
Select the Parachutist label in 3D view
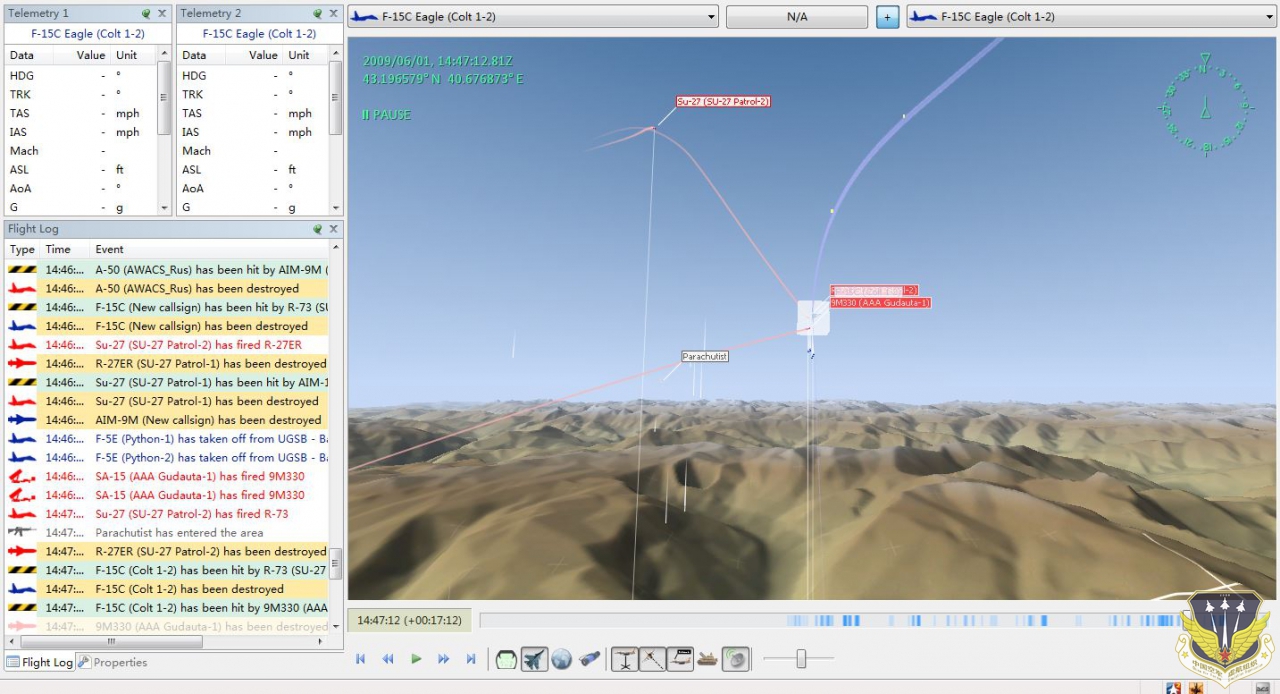(705, 356)
